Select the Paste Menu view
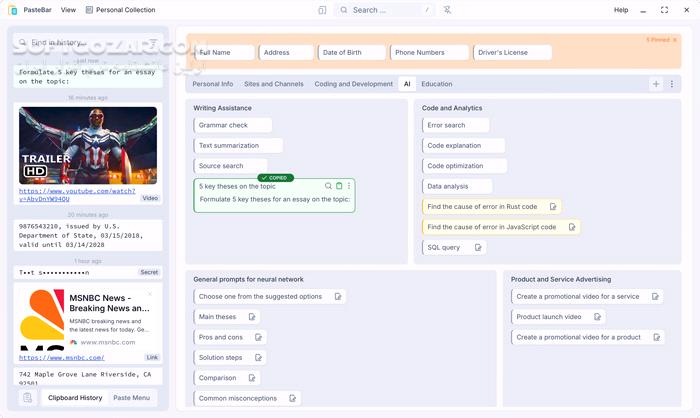The height and width of the screenshot is (418, 700). (x=131, y=398)
